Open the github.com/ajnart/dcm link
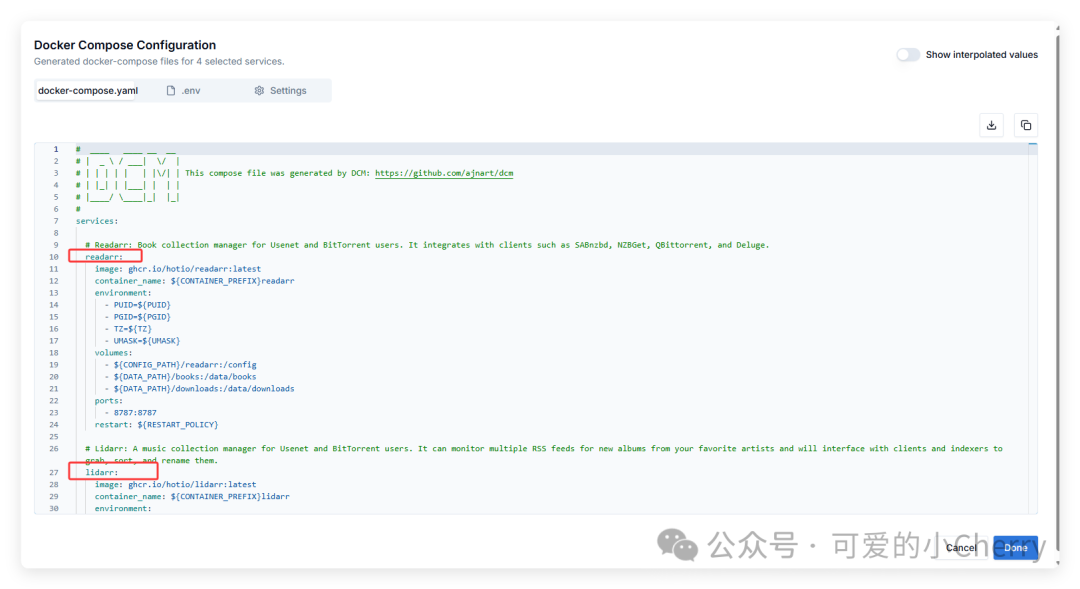The image size is (1080, 589). point(444,173)
